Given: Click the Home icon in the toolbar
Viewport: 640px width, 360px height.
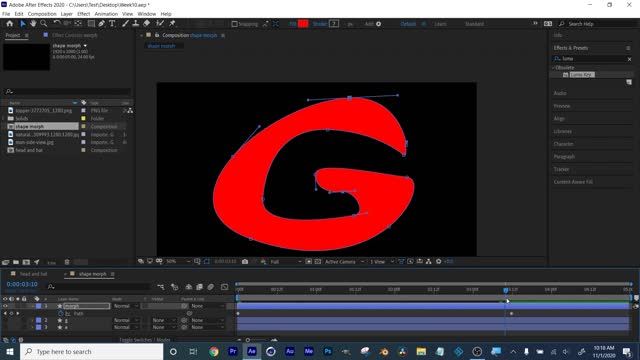Looking at the screenshot, I should pos(10,24).
